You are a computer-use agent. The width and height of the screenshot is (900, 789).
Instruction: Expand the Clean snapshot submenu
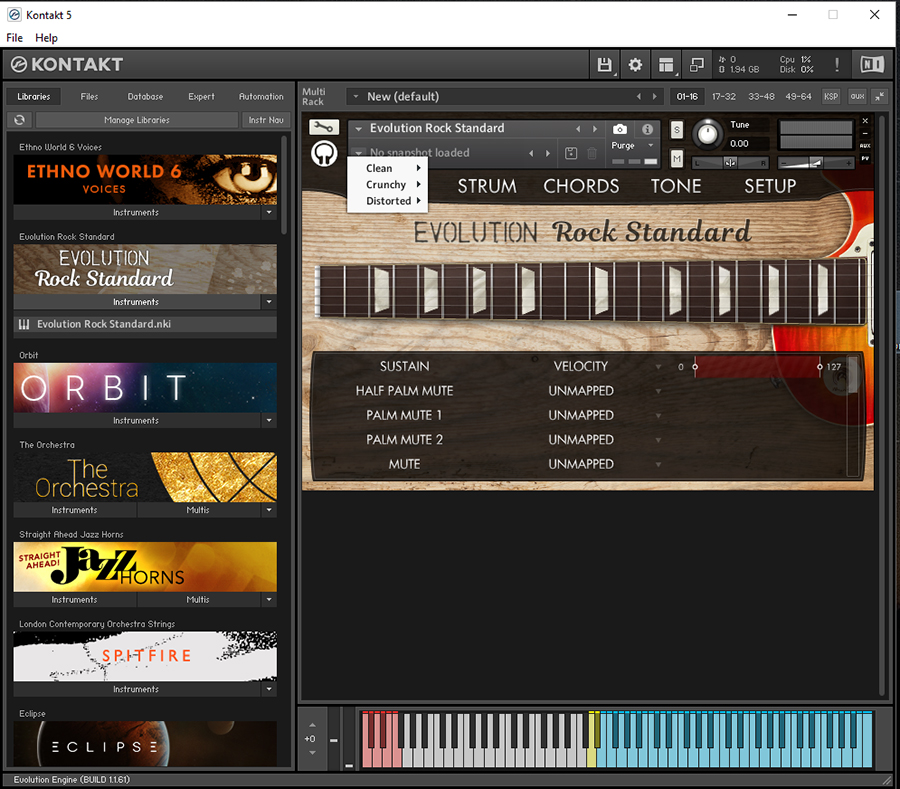point(386,168)
